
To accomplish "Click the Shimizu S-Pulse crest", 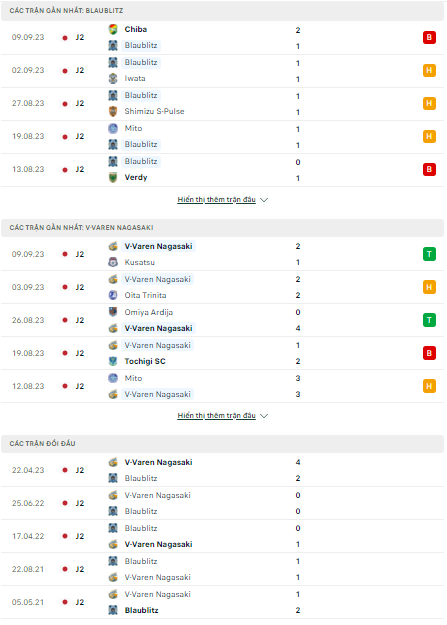I will (x=113, y=111).
